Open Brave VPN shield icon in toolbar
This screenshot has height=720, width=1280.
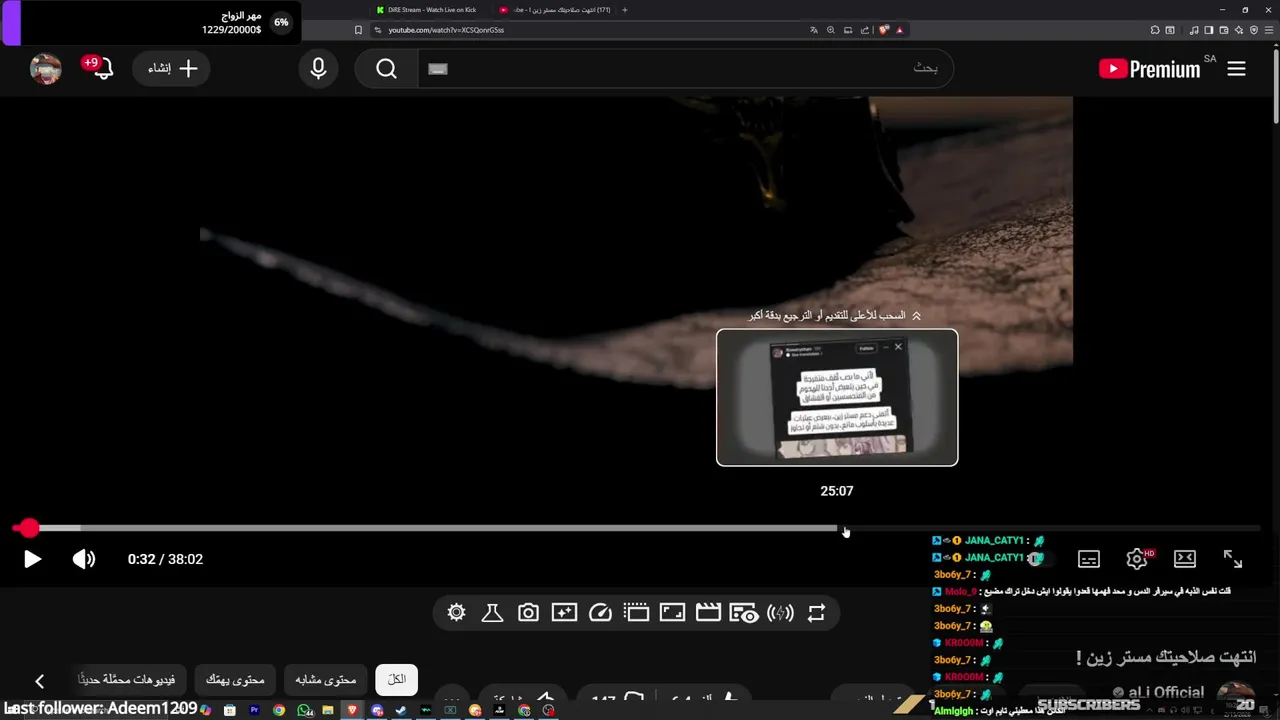1254,30
